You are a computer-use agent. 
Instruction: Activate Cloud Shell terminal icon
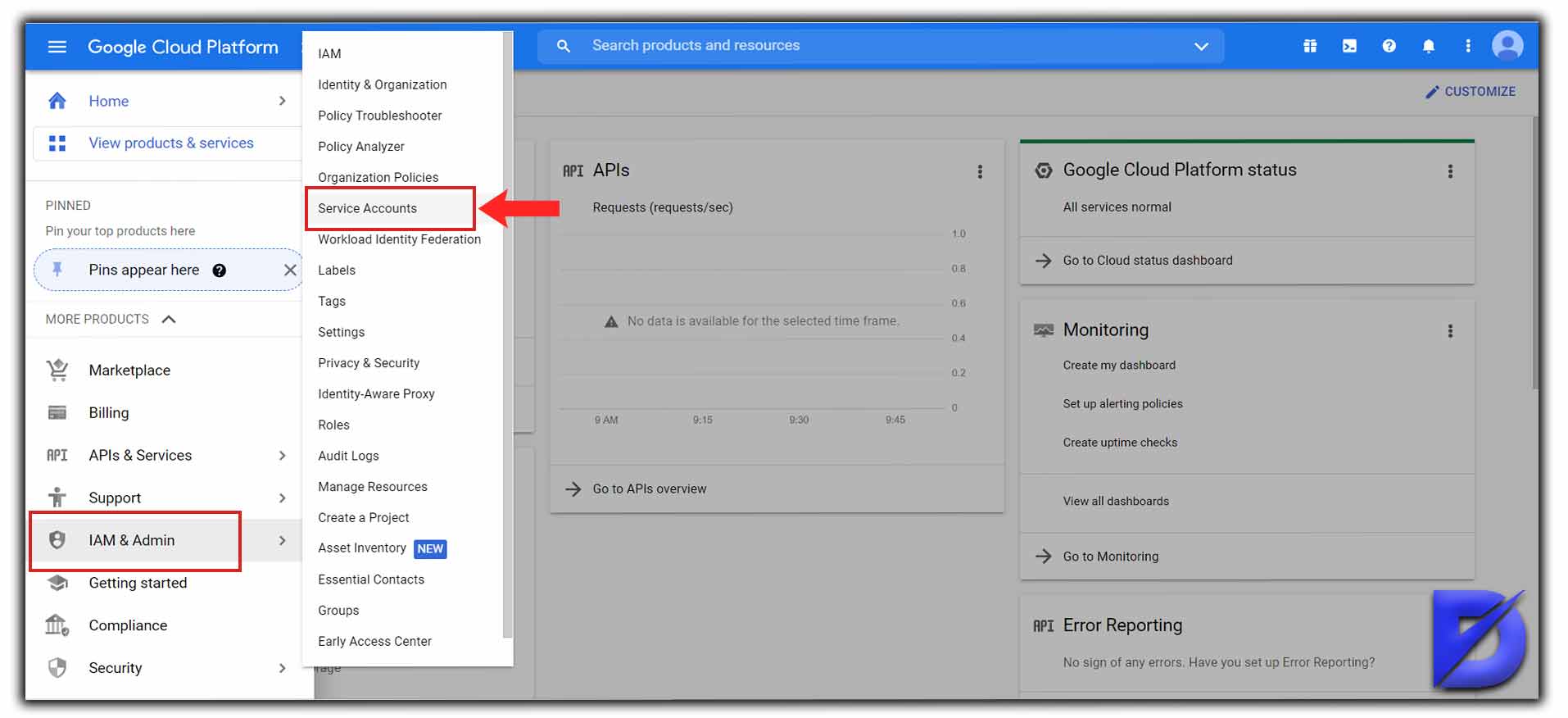pyautogui.click(x=1349, y=46)
